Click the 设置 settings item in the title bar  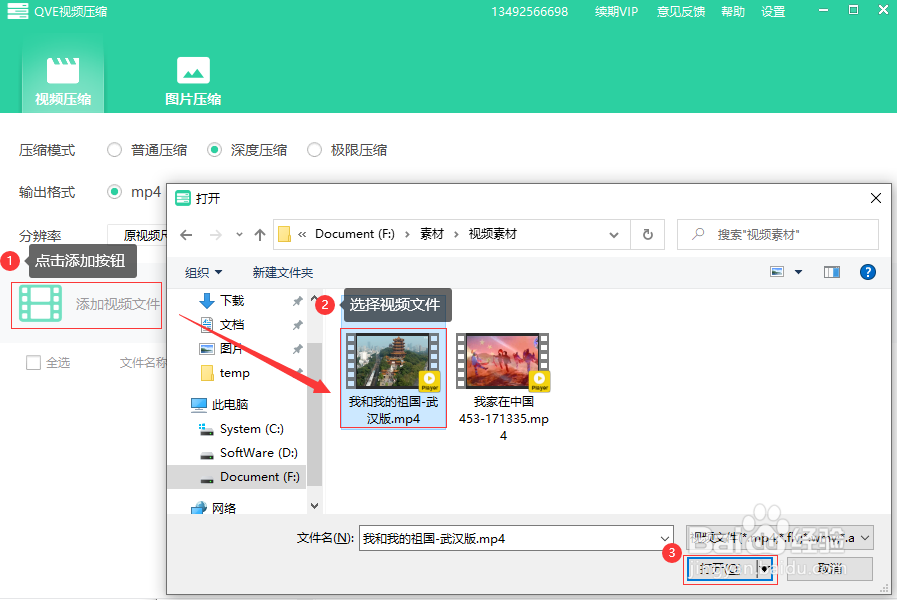pos(773,11)
